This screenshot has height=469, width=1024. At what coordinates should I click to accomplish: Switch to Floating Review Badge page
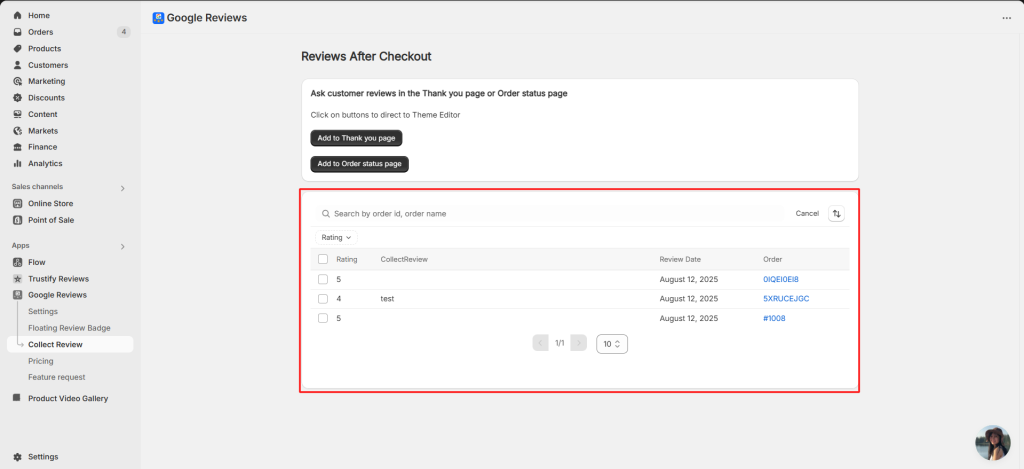pyautogui.click(x=69, y=328)
